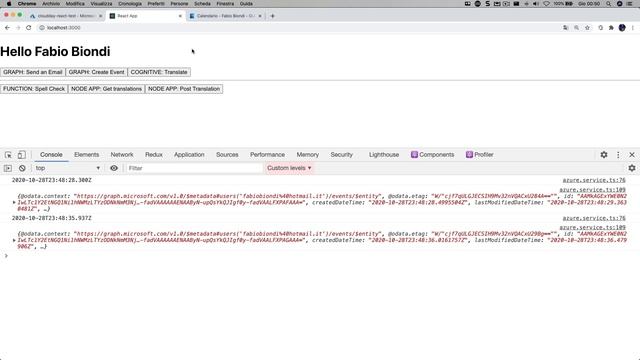
Task: Open console settings gear on the right
Action: pos(632,168)
